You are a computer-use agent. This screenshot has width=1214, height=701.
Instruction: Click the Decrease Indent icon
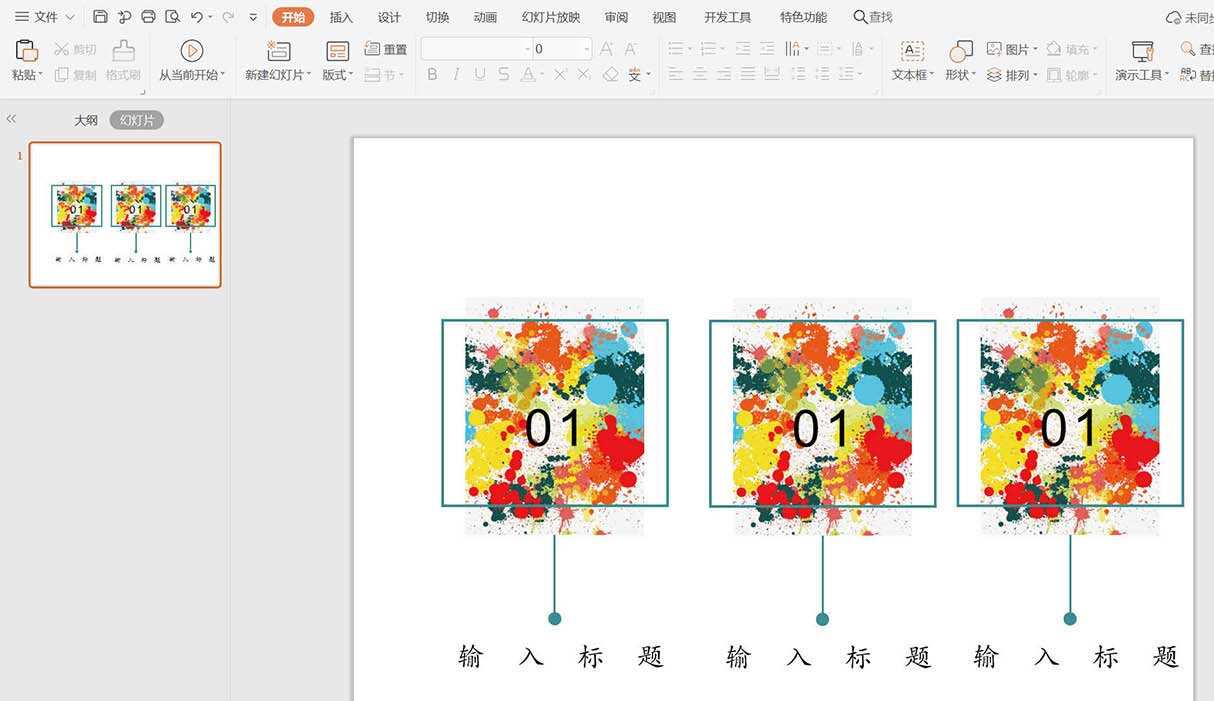click(743, 49)
